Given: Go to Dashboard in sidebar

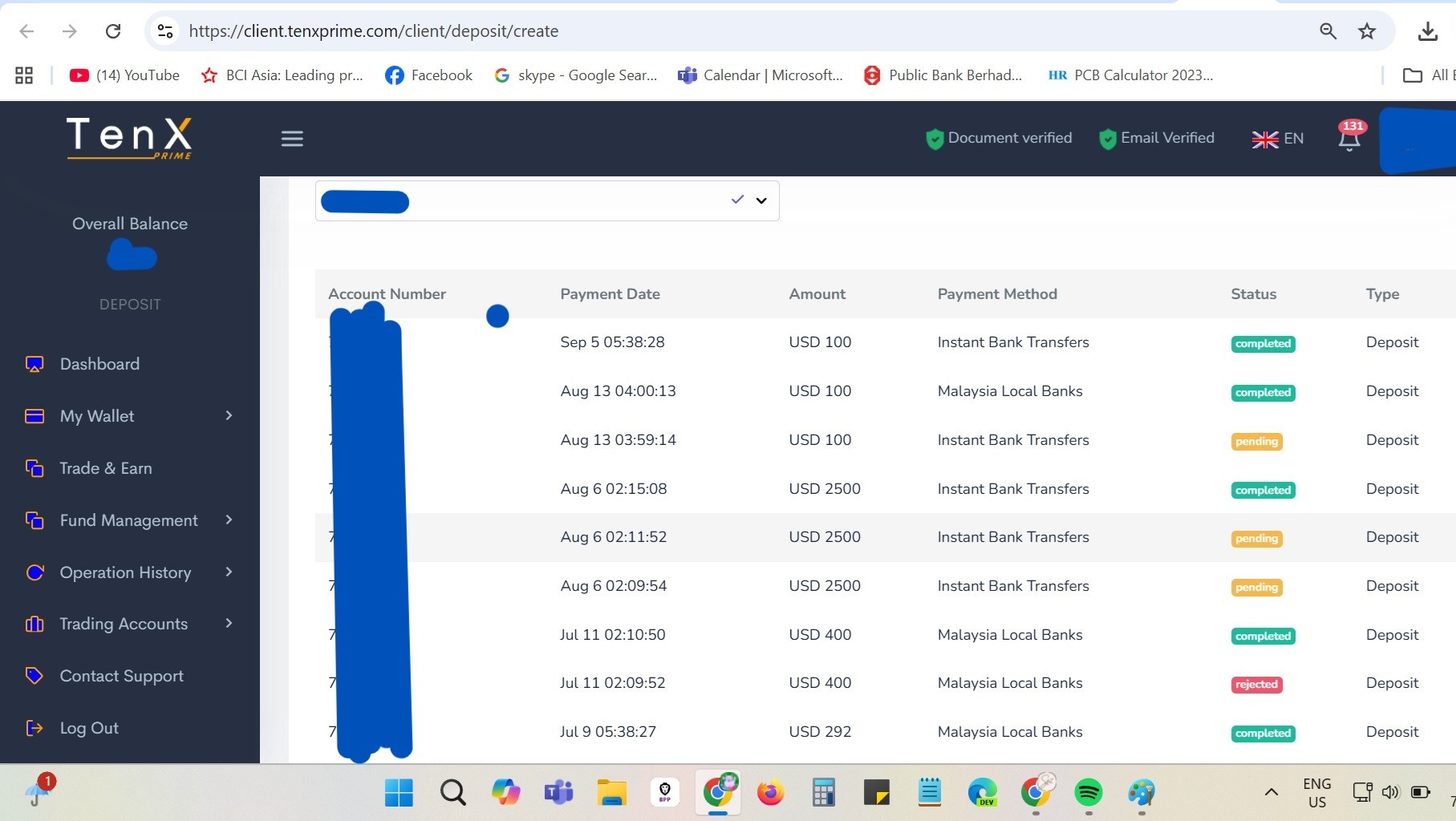Looking at the screenshot, I should click(x=99, y=364).
